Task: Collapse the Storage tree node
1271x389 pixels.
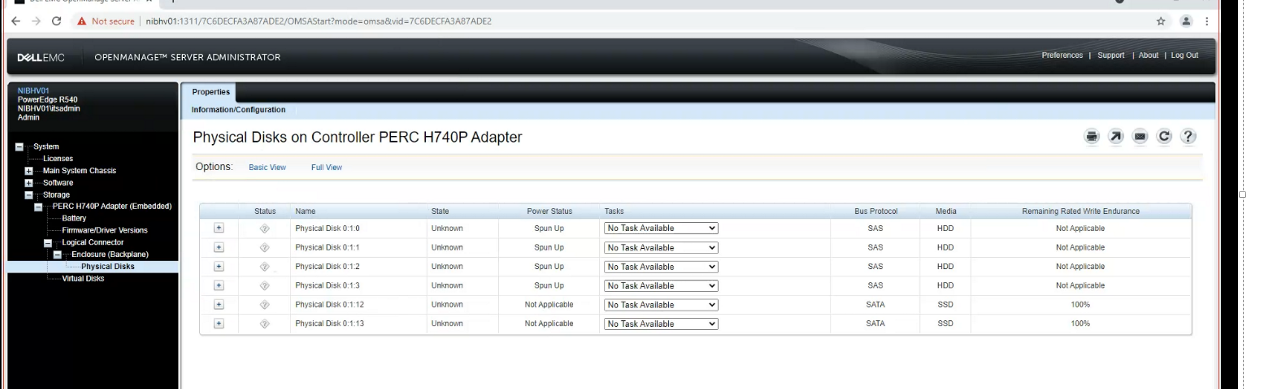Action: point(29,195)
